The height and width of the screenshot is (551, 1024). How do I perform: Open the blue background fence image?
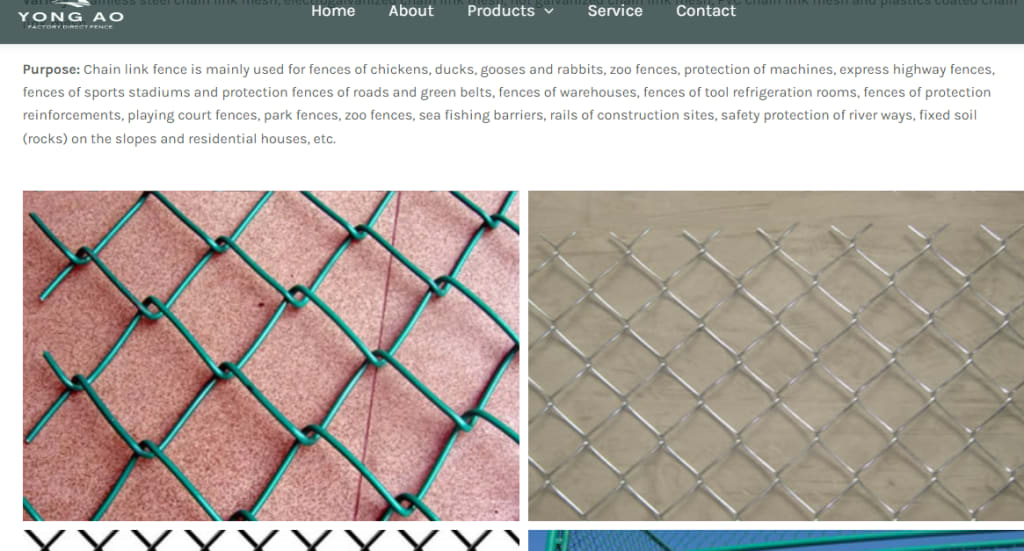776,541
